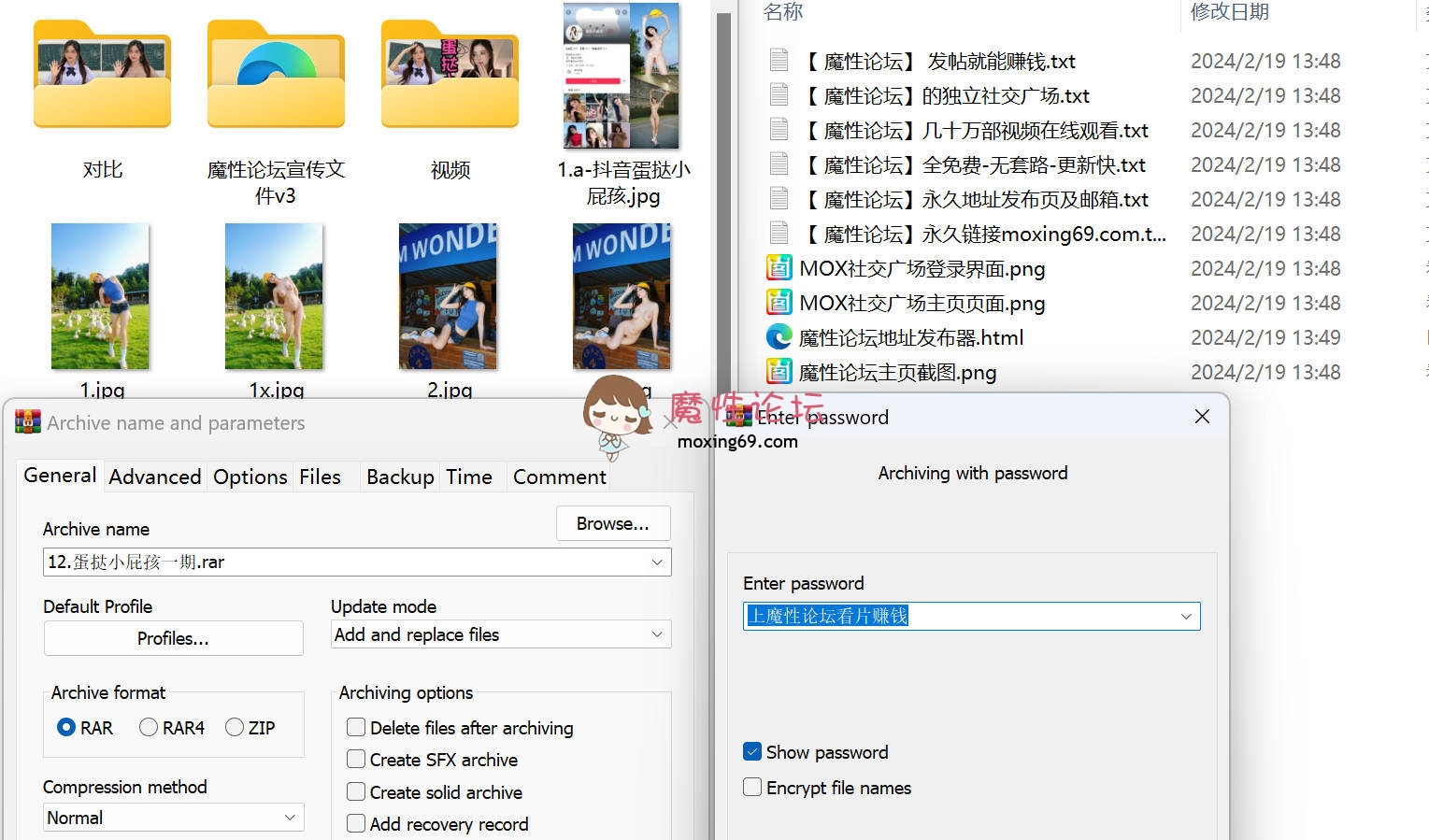Select file 【魔性论坛】全免费-无套路-更新快.txt
1429x840 pixels.
coord(974,164)
